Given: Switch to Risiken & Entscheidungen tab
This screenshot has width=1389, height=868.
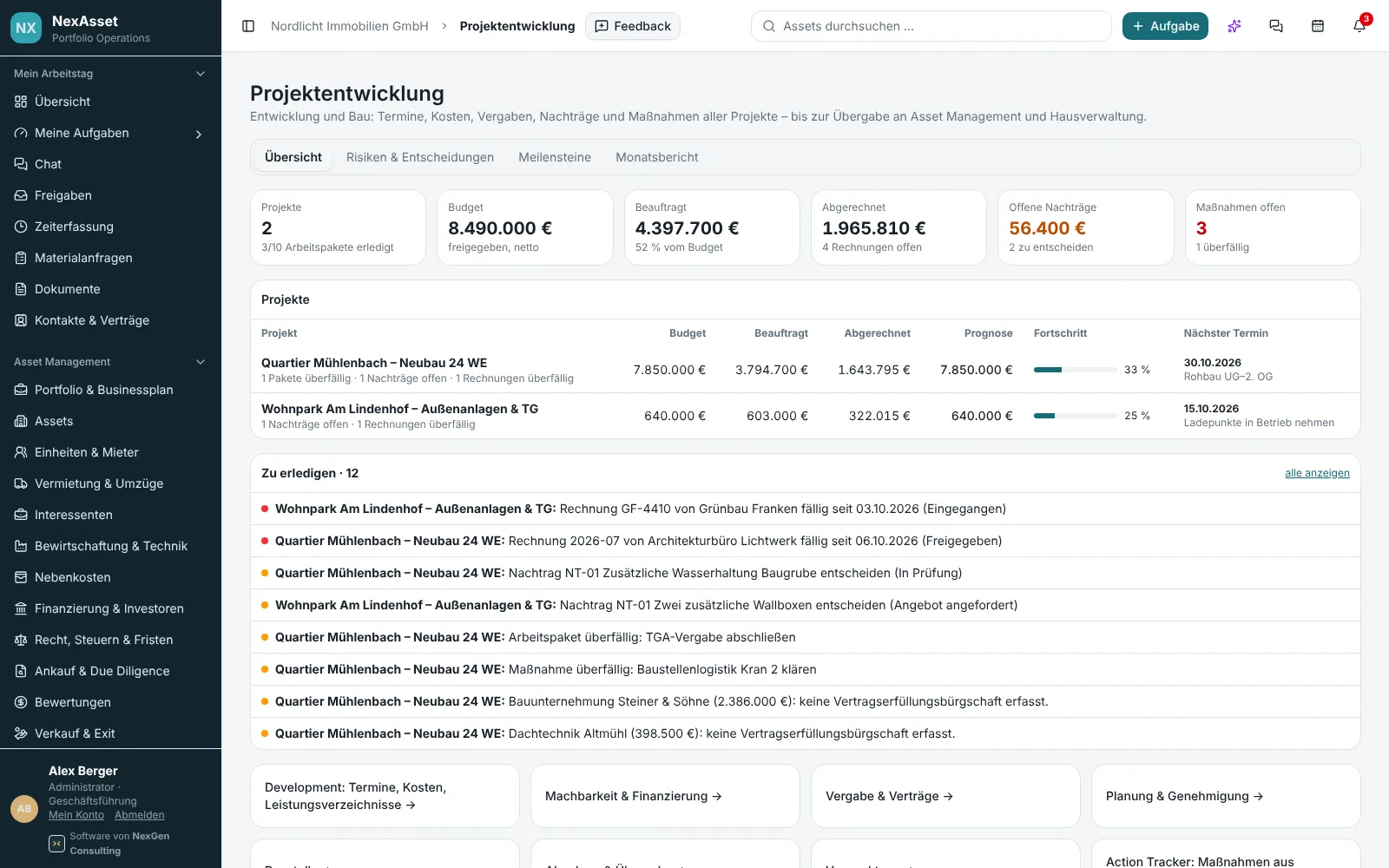Looking at the screenshot, I should tap(420, 157).
